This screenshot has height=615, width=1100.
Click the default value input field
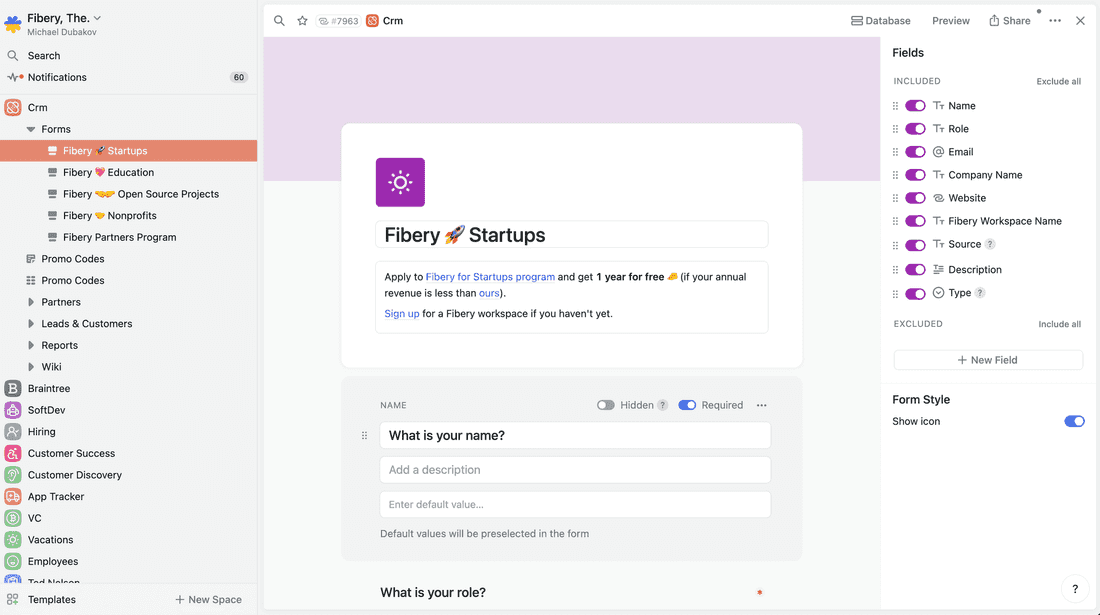[575, 504]
